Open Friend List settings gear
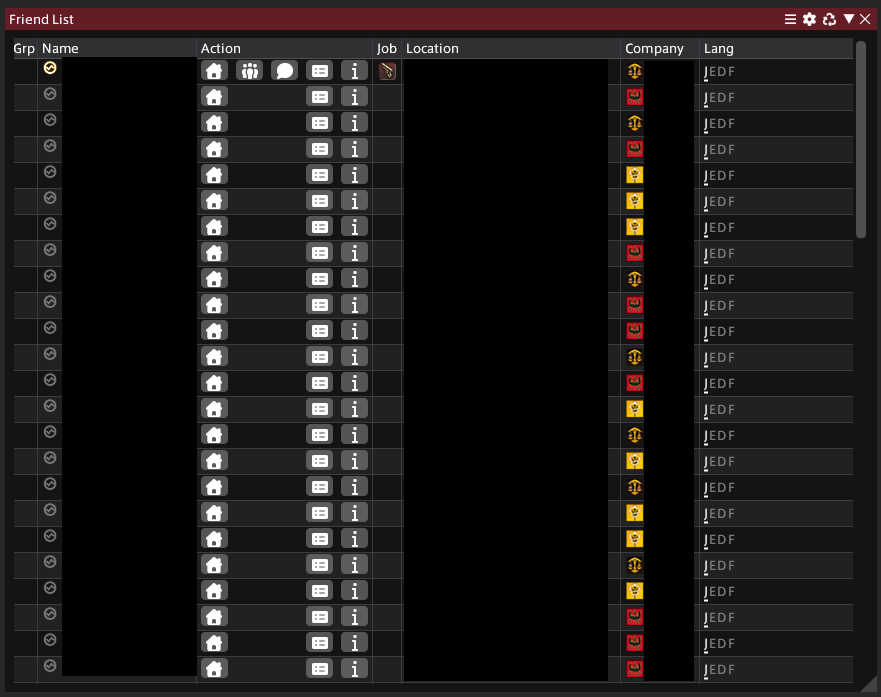This screenshot has width=881, height=697. pos(809,20)
